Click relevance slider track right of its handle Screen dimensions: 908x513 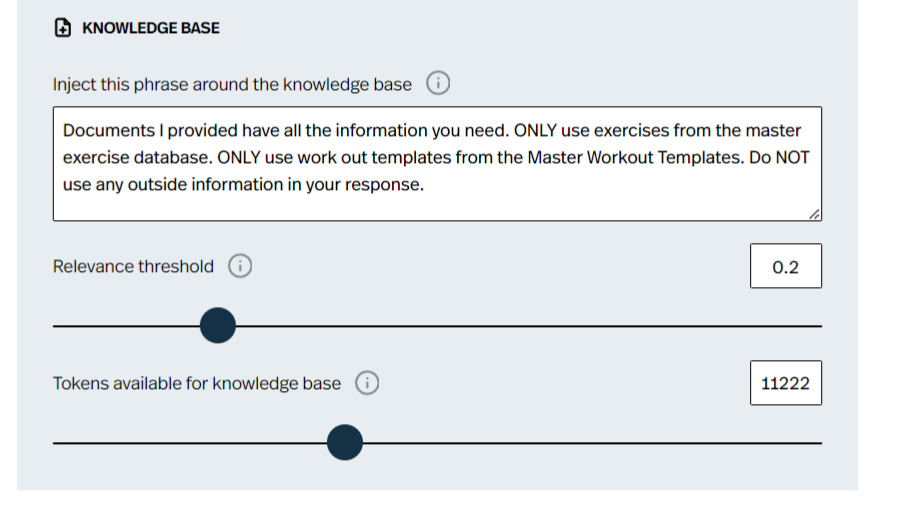tap(529, 326)
